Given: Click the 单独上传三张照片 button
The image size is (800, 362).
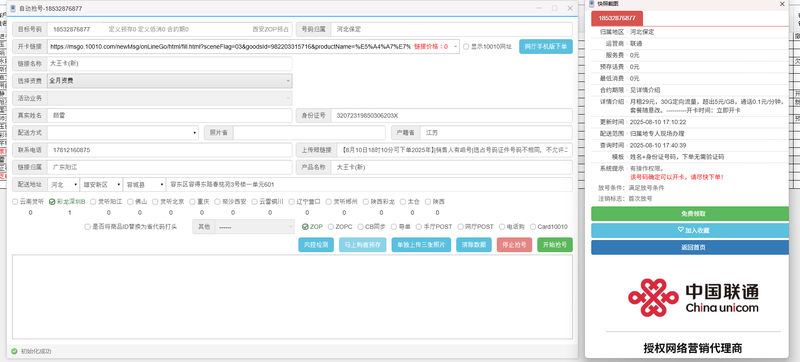Looking at the screenshot, I should pyautogui.click(x=421, y=245).
